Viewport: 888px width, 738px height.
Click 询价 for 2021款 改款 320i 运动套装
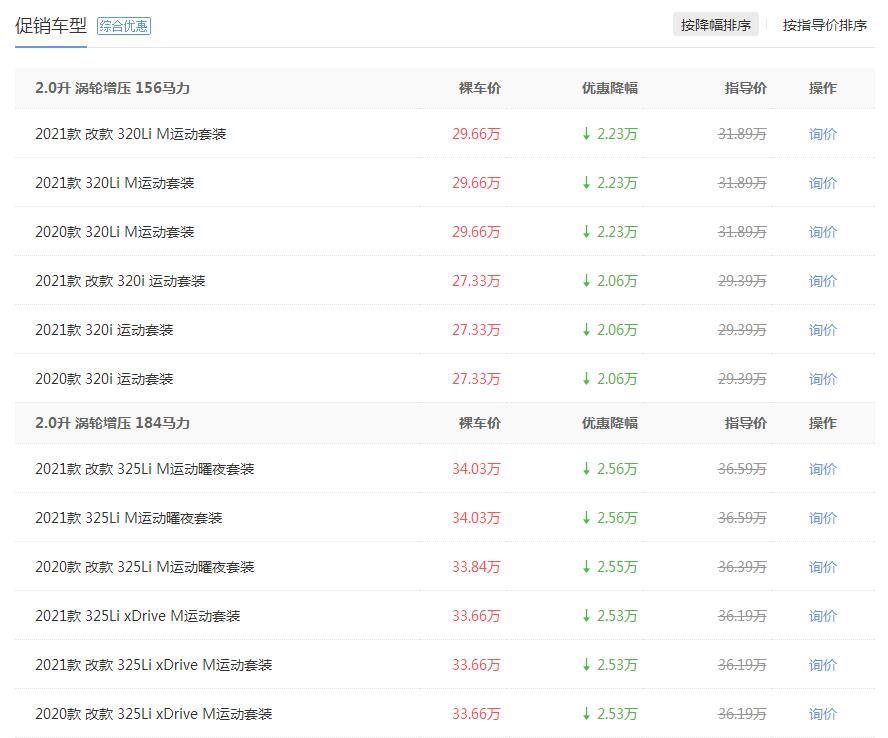(x=822, y=281)
